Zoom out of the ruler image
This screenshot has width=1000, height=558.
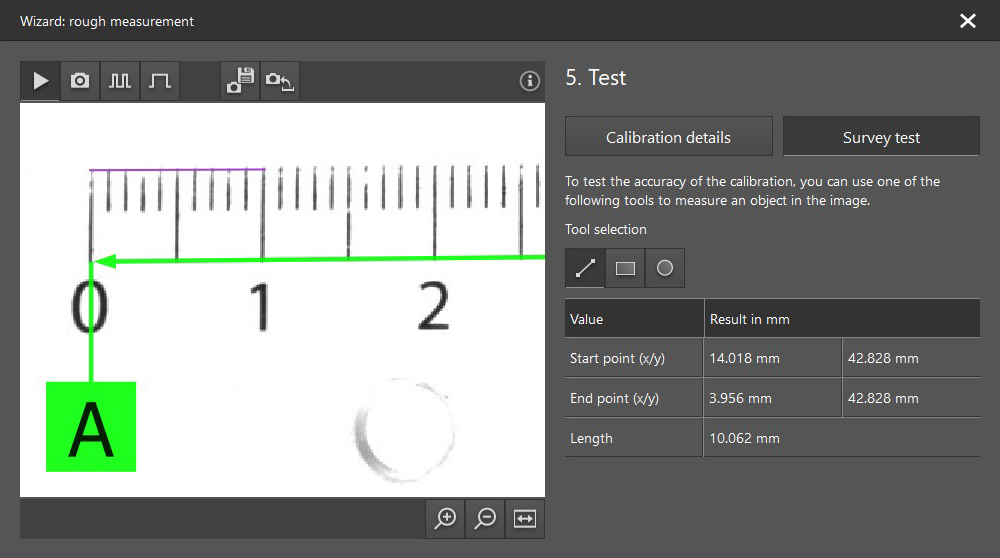click(x=486, y=518)
